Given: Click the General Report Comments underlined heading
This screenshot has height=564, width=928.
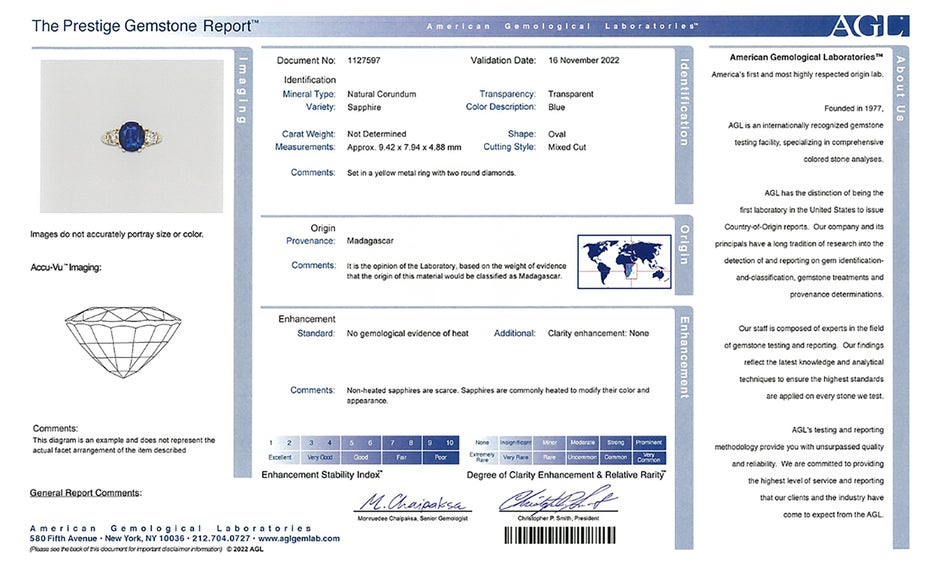Looking at the screenshot, I should click(x=85, y=493).
